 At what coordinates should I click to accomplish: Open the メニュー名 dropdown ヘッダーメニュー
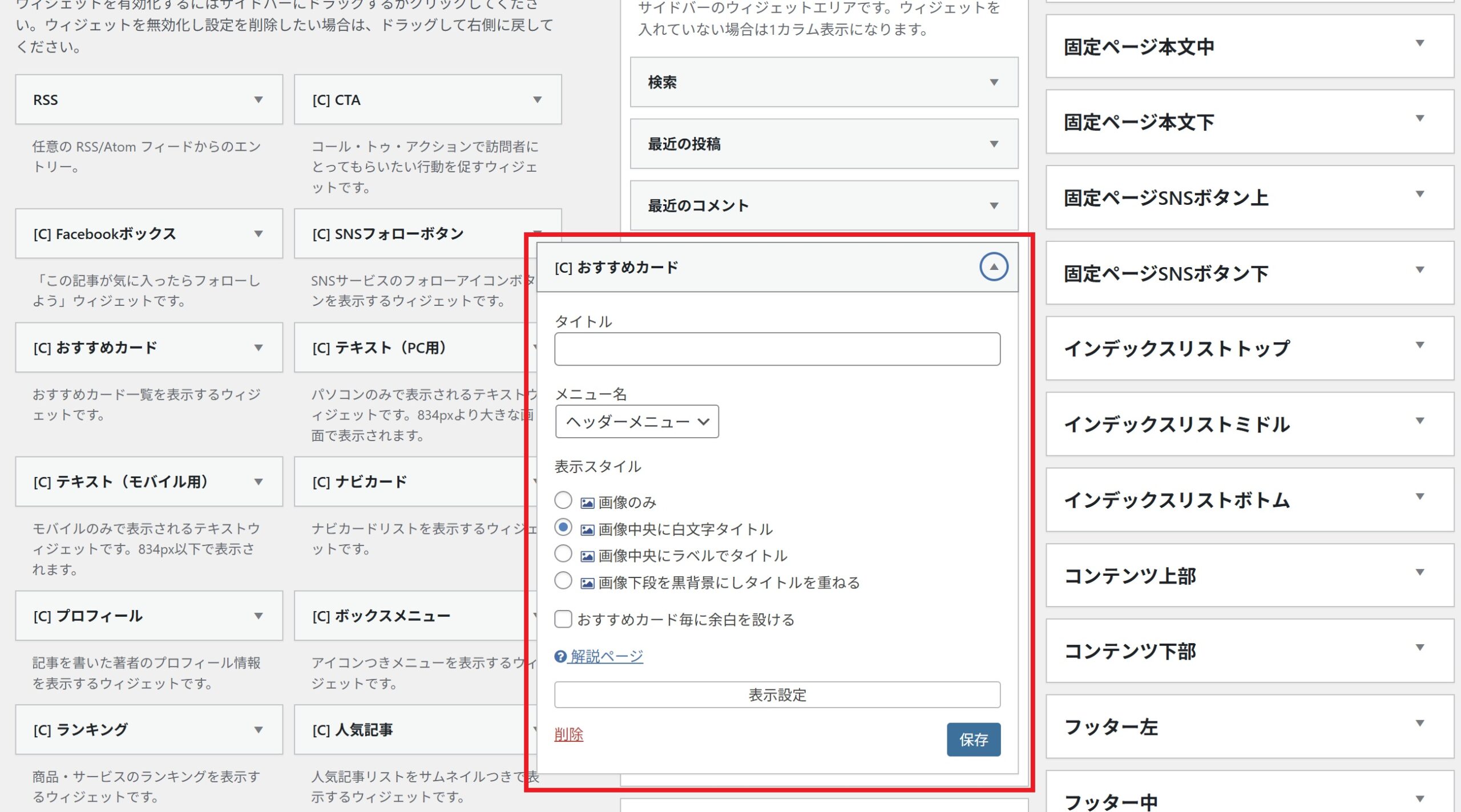(x=636, y=422)
